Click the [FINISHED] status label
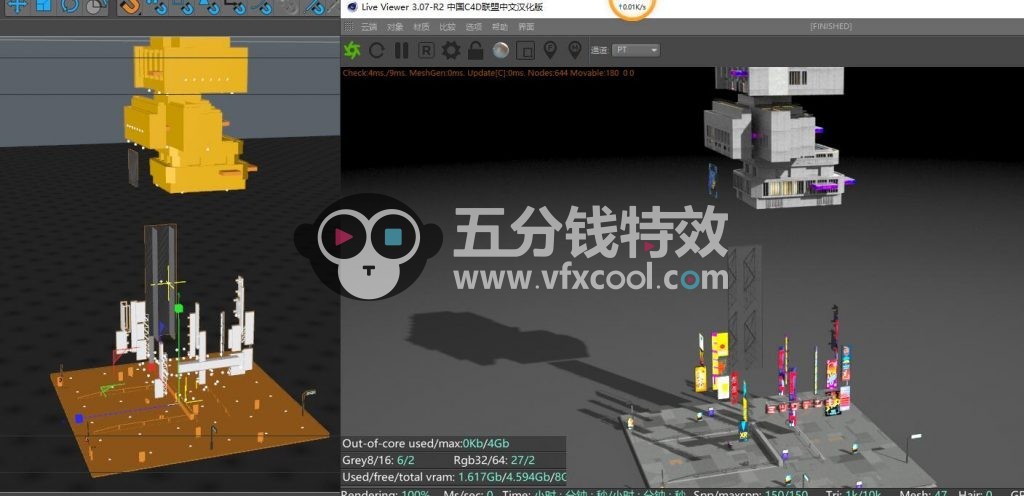The height and width of the screenshot is (496, 1024). 831,26
